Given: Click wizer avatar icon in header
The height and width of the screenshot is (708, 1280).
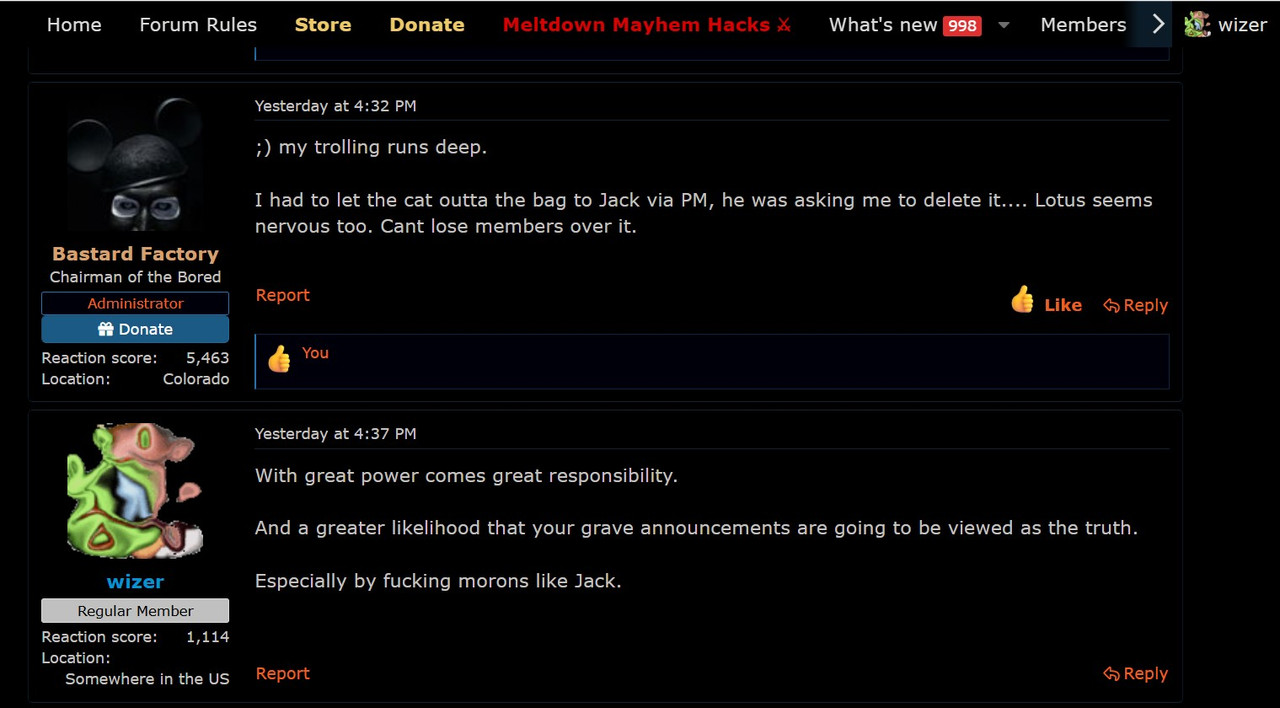Looking at the screenshot, I should point(1197,25).
